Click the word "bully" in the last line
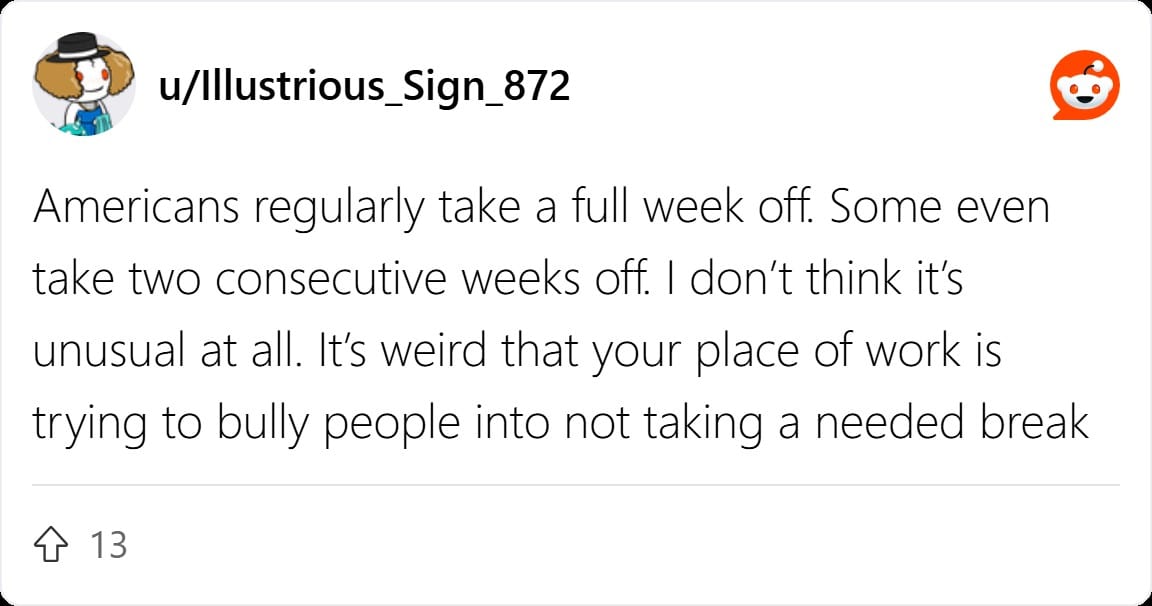 click(x=262, y=423)
